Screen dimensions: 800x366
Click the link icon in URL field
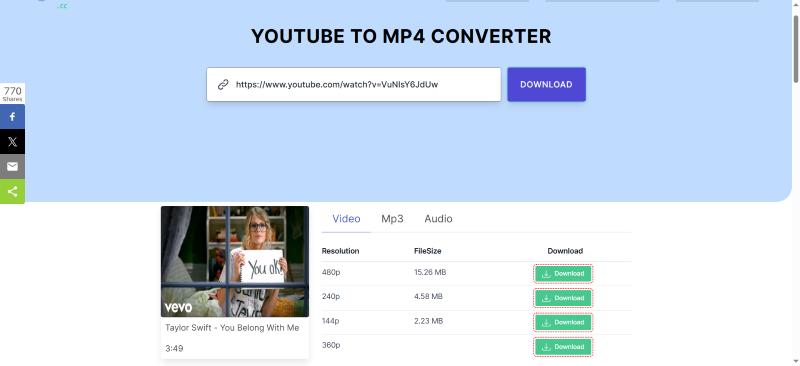click(223, 85)
